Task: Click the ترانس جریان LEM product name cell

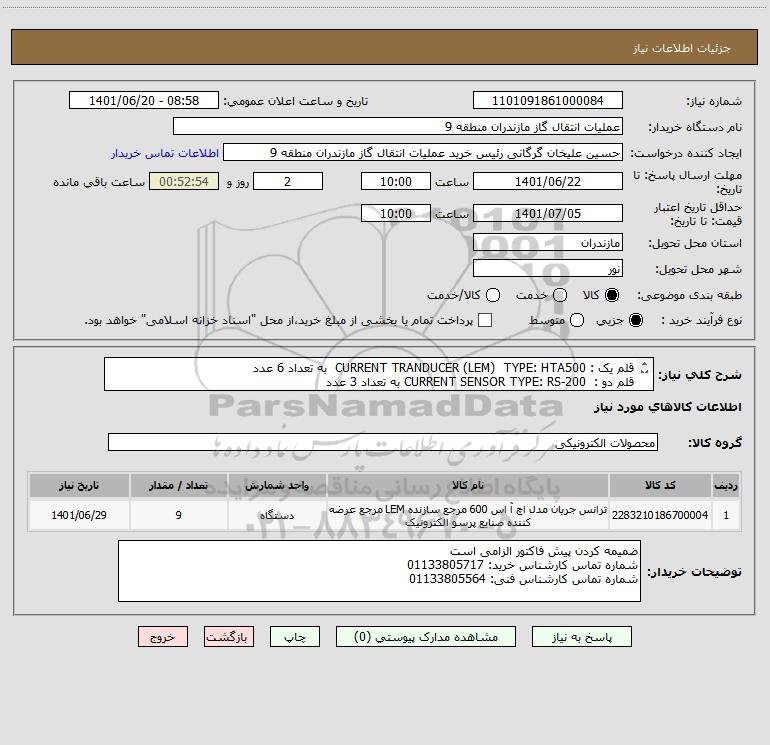Action: click(x=468, y=515)
